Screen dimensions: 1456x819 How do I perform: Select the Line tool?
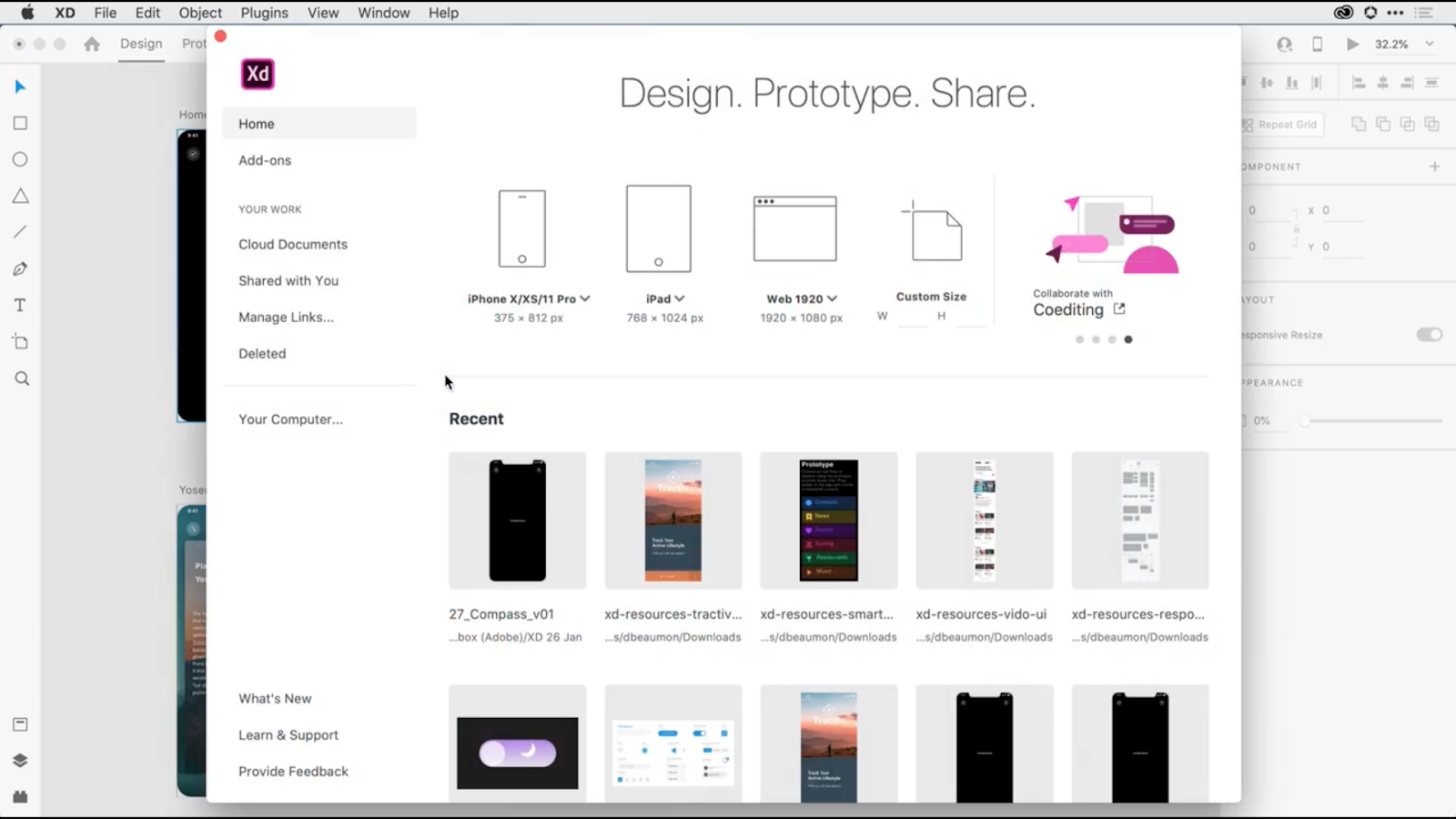coord(20,232)
